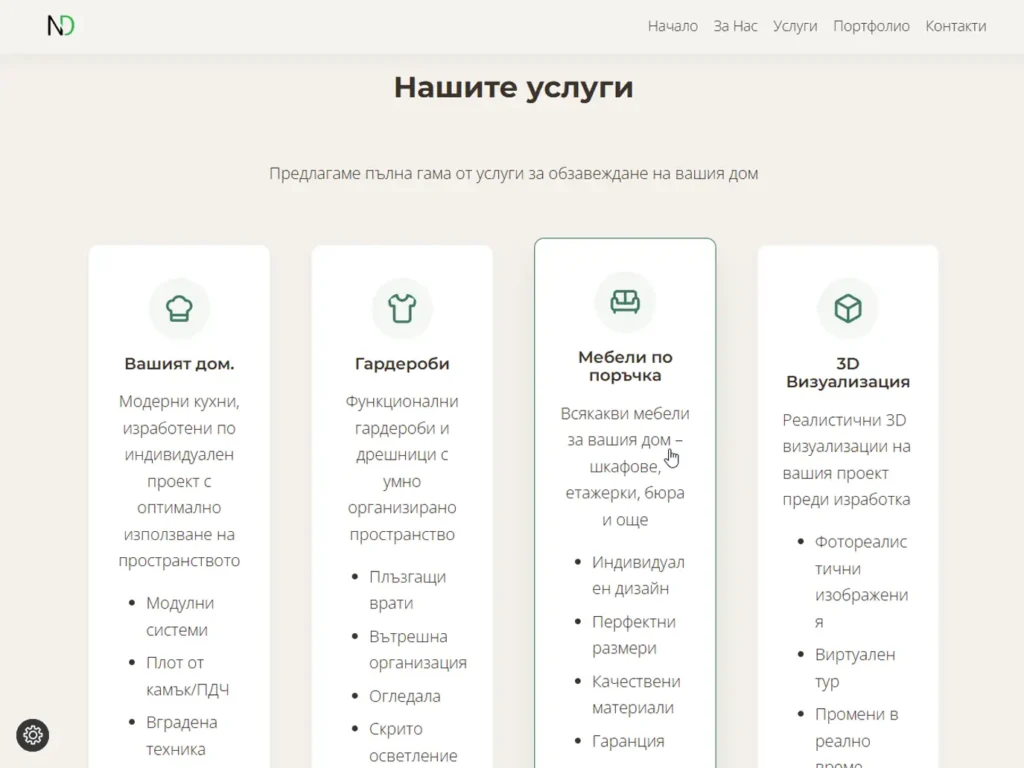1024x768 pixels.
Task: Click the sofa furniture icon
Action: (x=625, y=302)
